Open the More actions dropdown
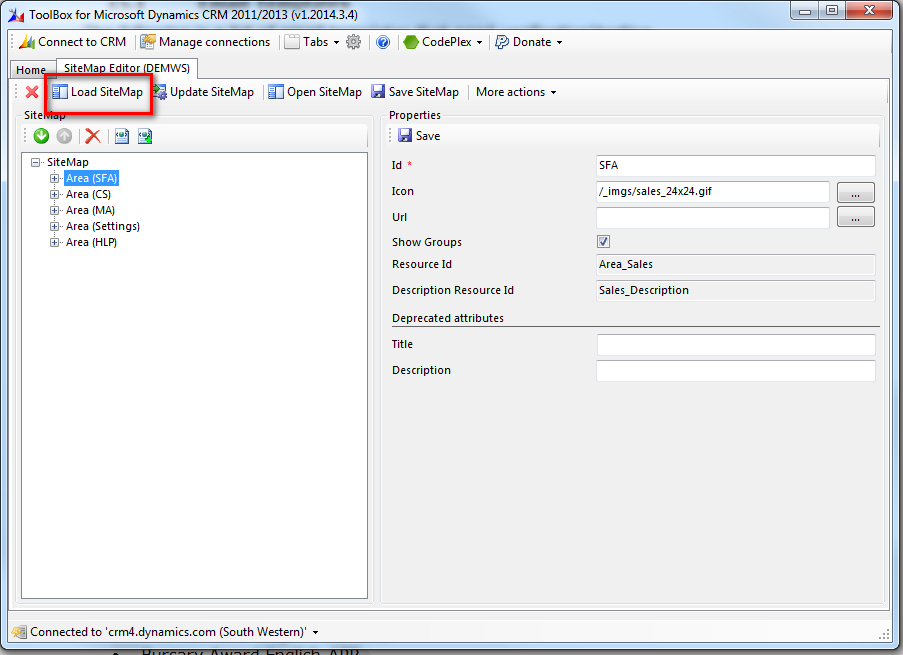 click(516, 92)
